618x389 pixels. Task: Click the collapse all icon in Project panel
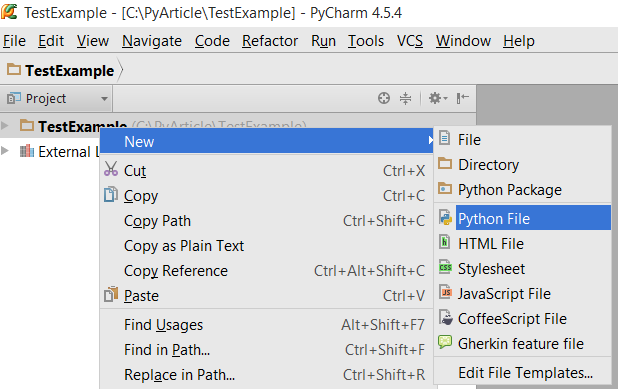[405, 98]
